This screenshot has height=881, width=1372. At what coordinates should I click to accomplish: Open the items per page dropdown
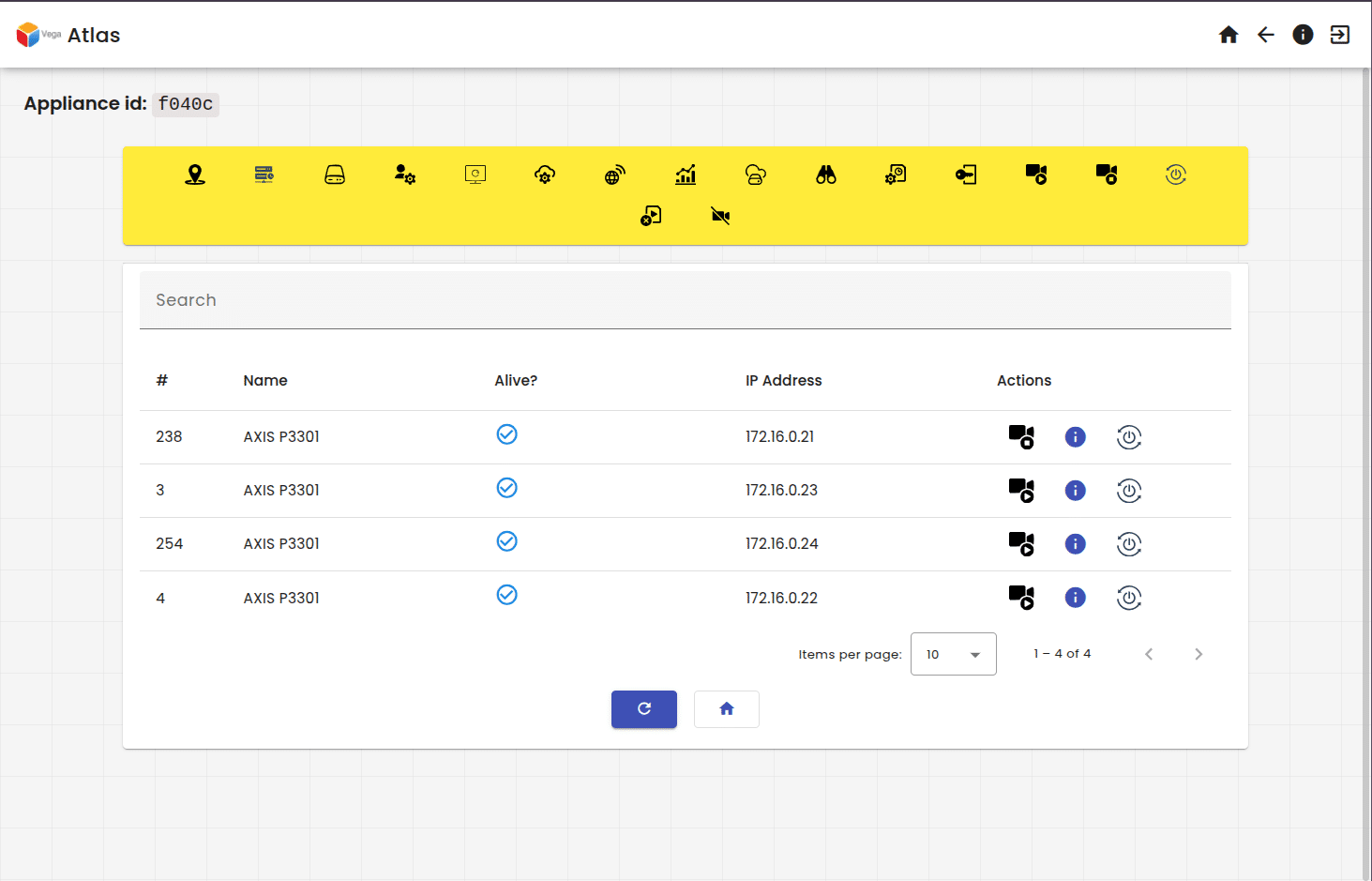953,654
